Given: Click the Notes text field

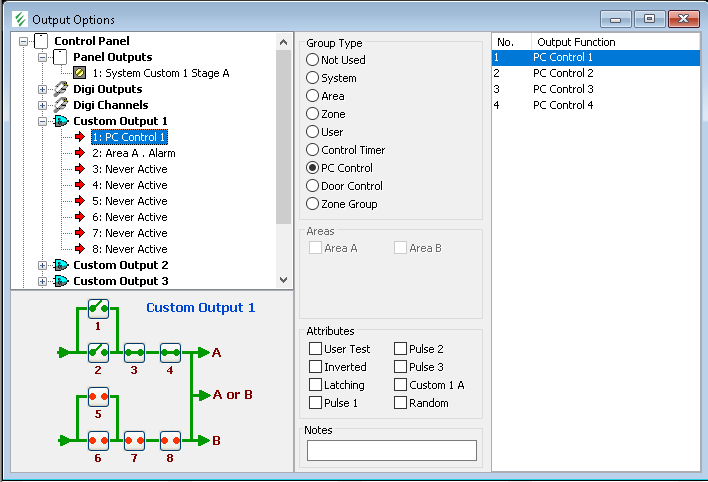Looking at the screenshot, I should (x=391, y=450).
